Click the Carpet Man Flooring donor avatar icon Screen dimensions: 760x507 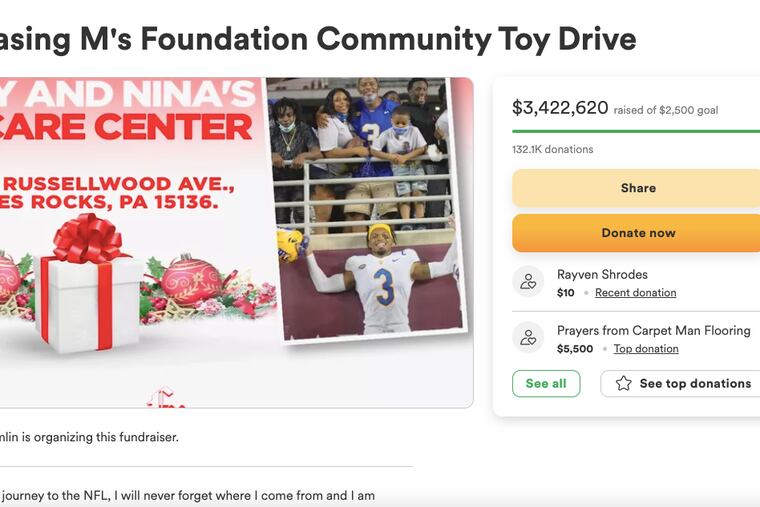coord(528,338)
